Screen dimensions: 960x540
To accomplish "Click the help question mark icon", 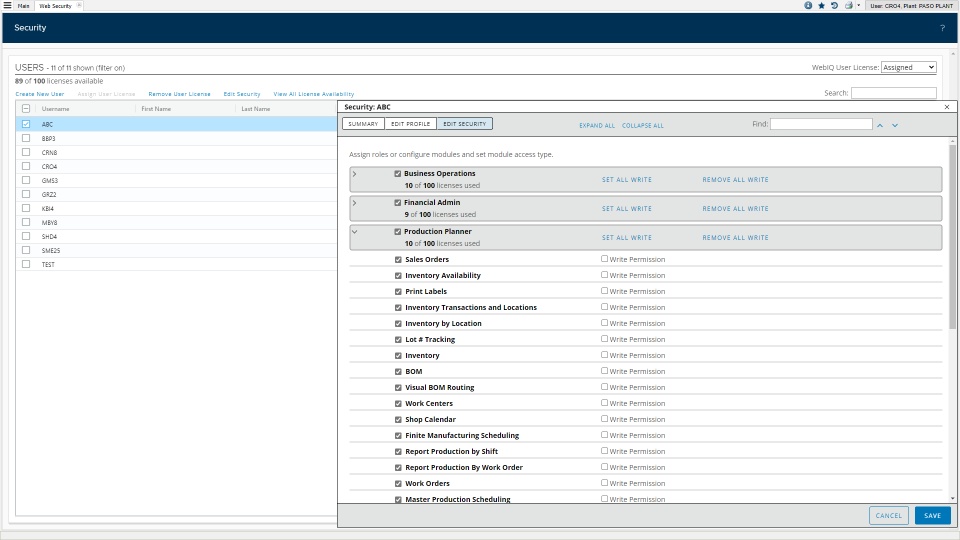I will click(x=942, y=28).
